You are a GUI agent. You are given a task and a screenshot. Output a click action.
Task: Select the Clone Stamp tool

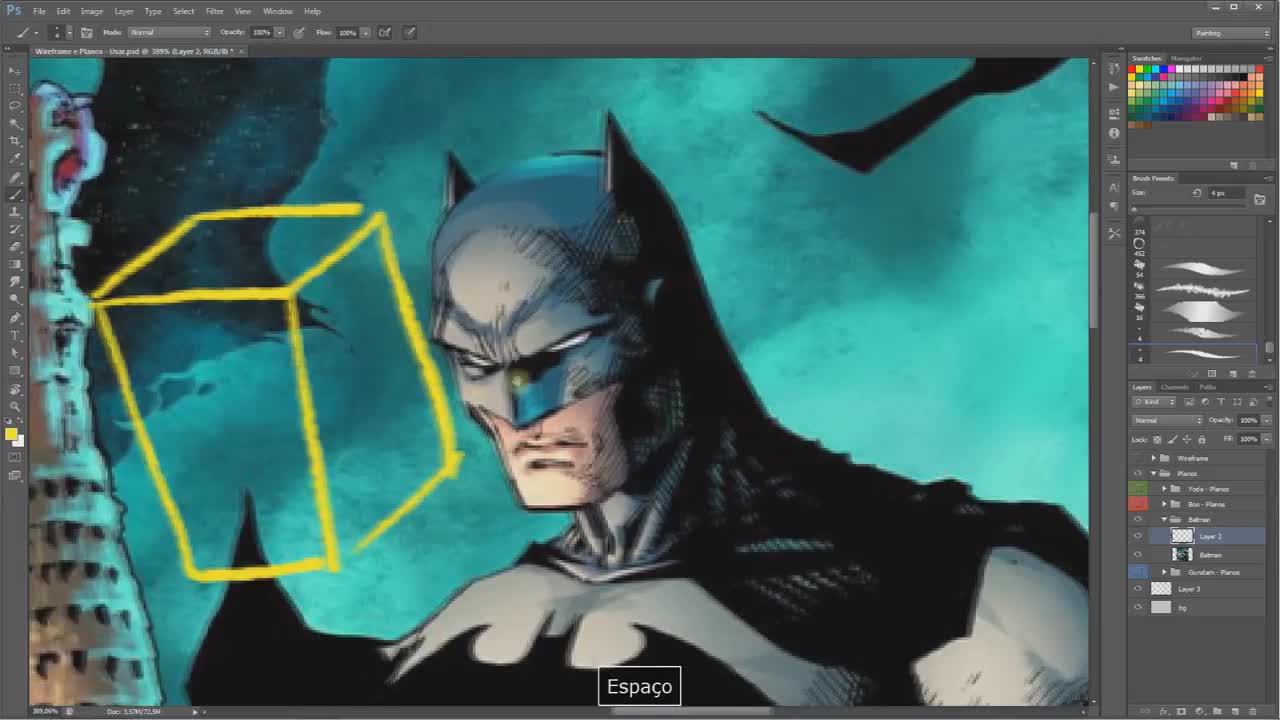click(x=15, y=212)
